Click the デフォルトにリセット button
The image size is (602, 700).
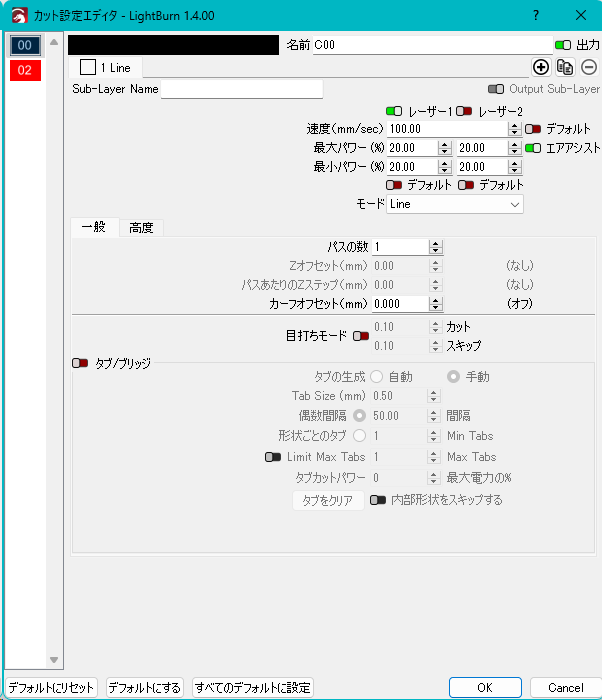pyautogui.click(x=51, y=688)
